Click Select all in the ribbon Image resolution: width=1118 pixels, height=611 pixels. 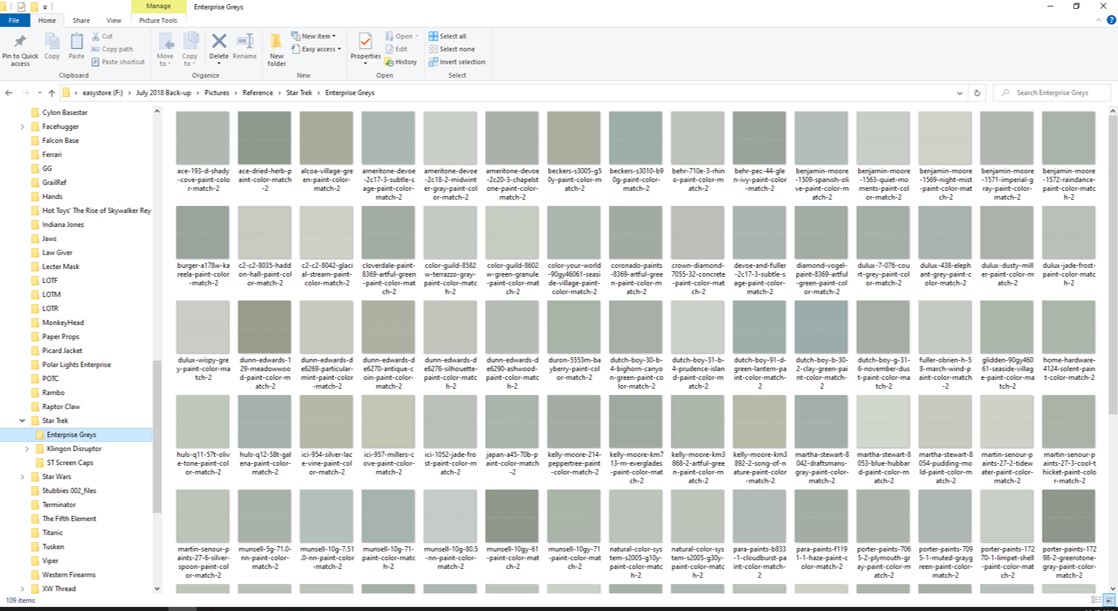coord(448,36)
